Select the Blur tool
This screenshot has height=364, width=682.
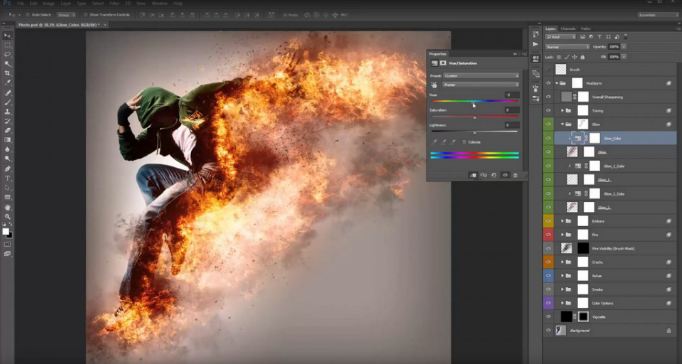[7, 150]
